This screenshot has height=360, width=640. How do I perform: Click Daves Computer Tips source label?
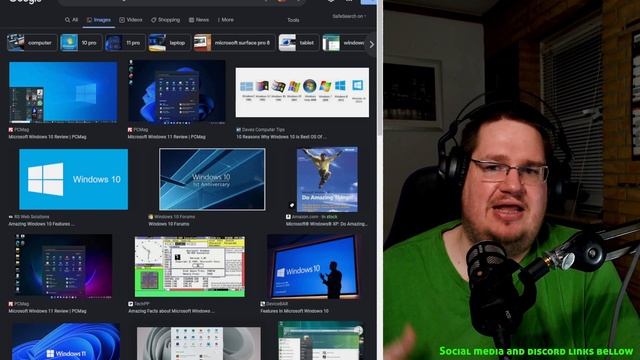263,130
